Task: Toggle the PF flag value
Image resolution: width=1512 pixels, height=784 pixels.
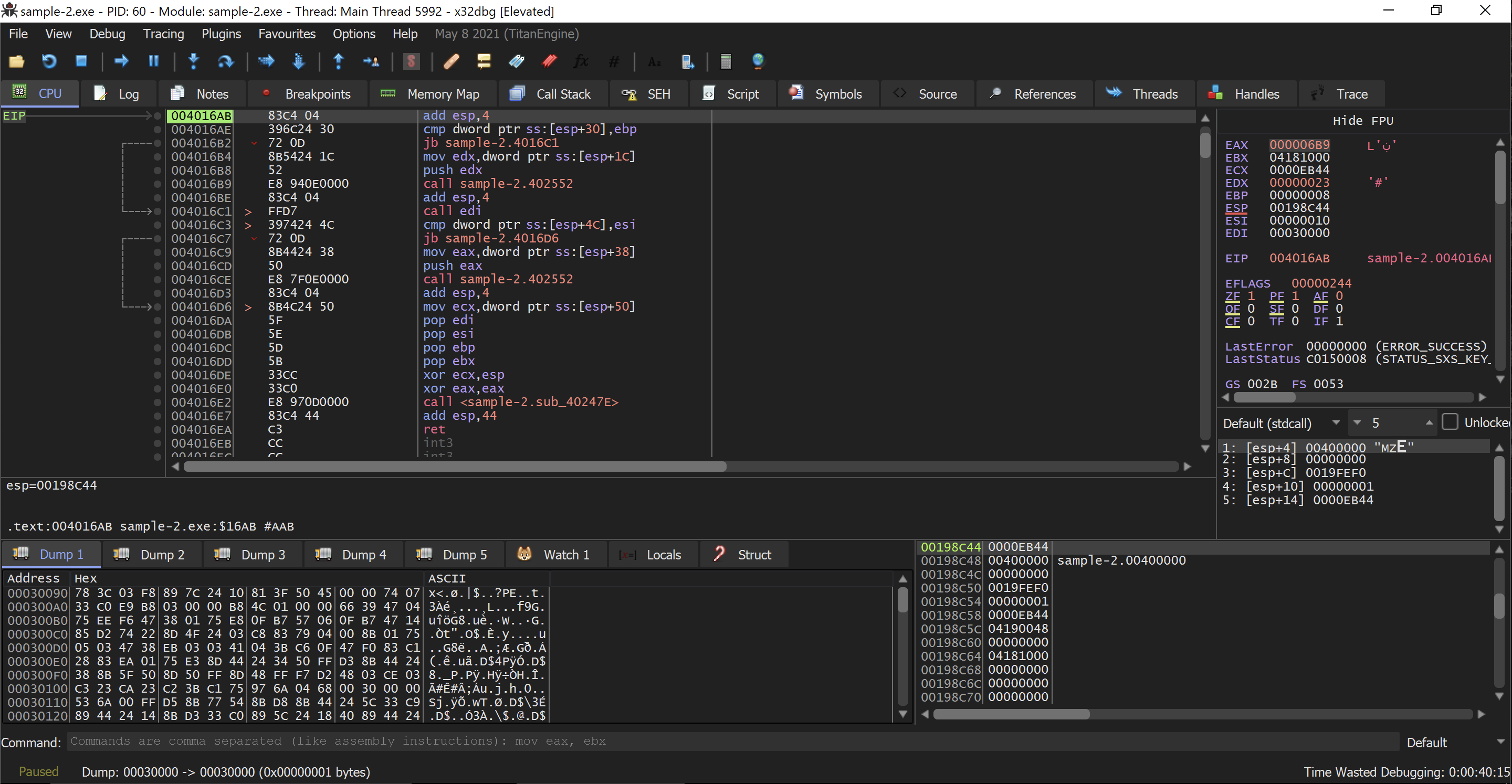Action: 1295,296
